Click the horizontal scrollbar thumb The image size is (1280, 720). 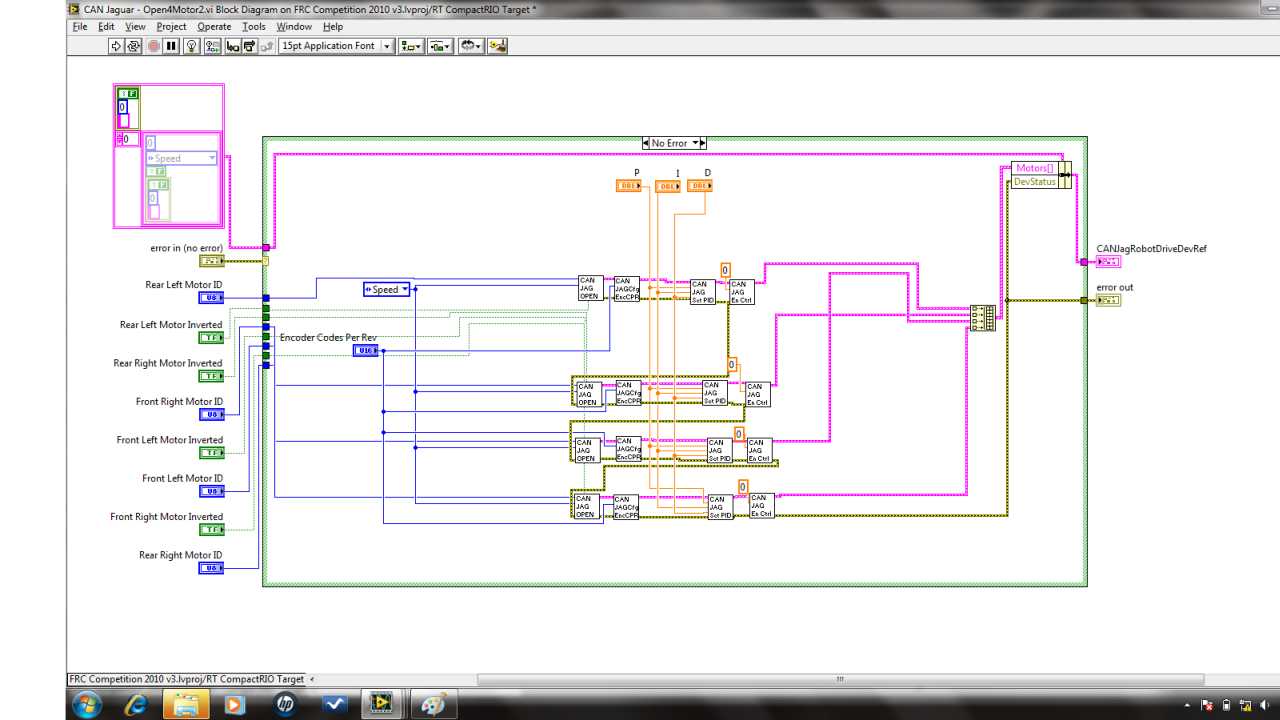pyautogui.click(x=840, y=679)
